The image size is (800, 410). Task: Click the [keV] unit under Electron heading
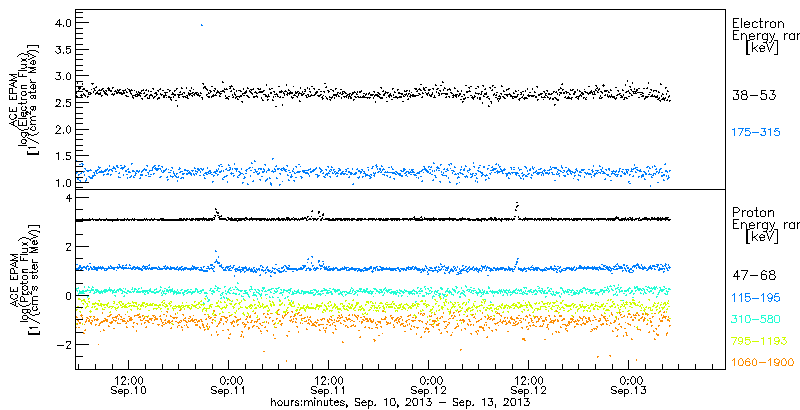coord(762,48)
